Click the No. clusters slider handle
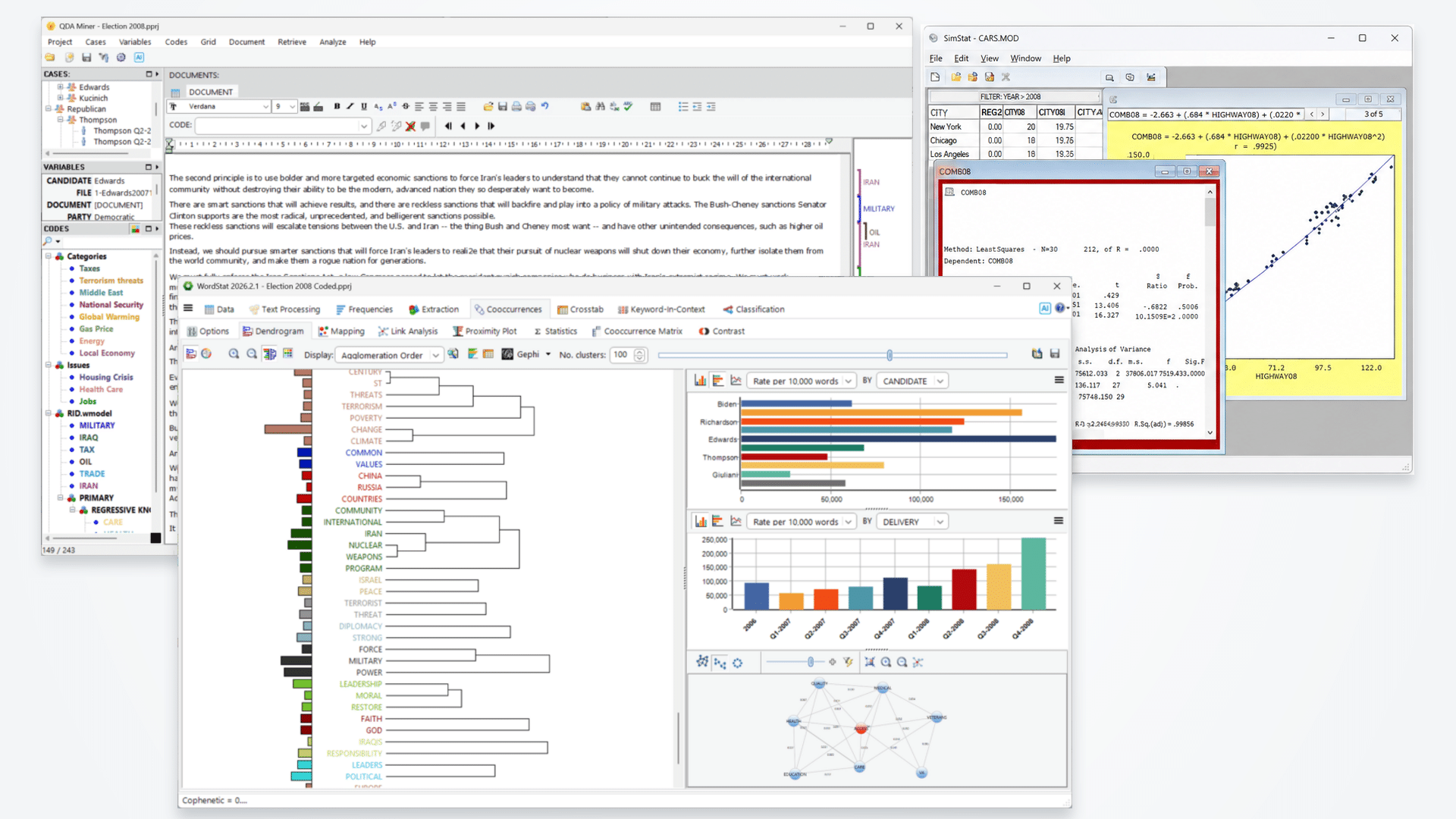Image resolution: width=1456 pixels, height=819 pixels. tap(890, 355)
